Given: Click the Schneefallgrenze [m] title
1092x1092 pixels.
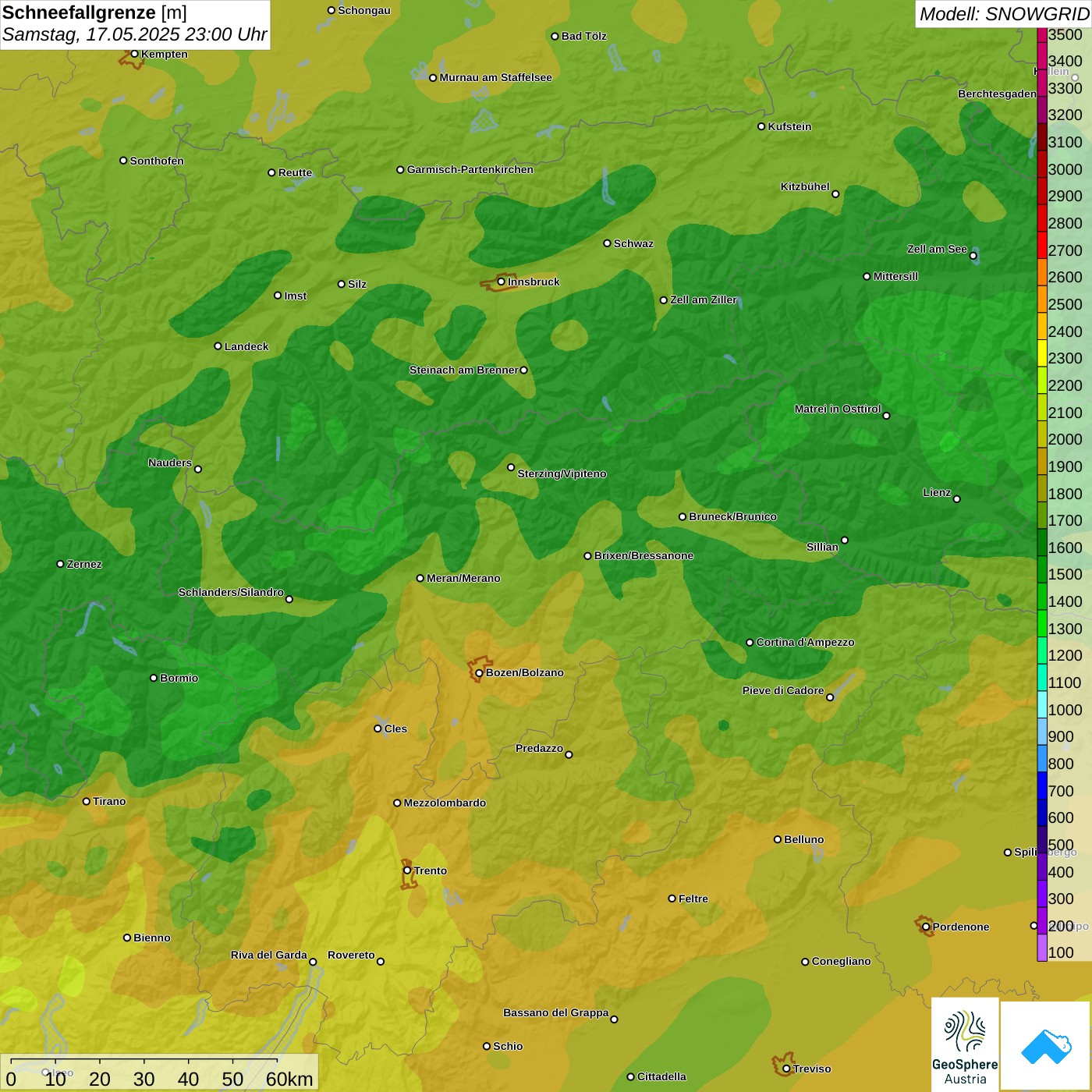Looking at the screenshot, I should click(x=94, y=12).
